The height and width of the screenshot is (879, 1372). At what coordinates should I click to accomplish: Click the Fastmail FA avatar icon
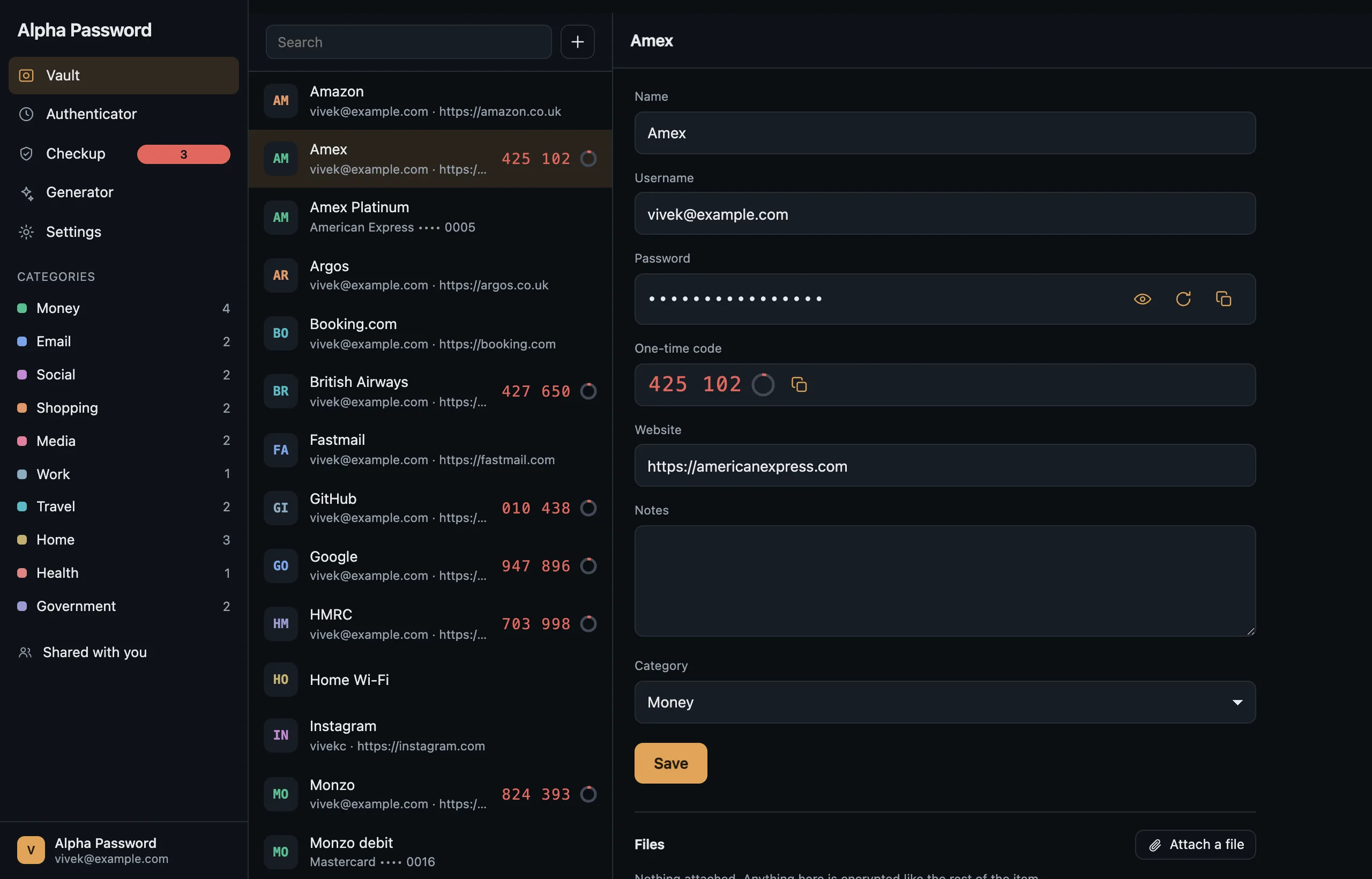tap(281, 450)
